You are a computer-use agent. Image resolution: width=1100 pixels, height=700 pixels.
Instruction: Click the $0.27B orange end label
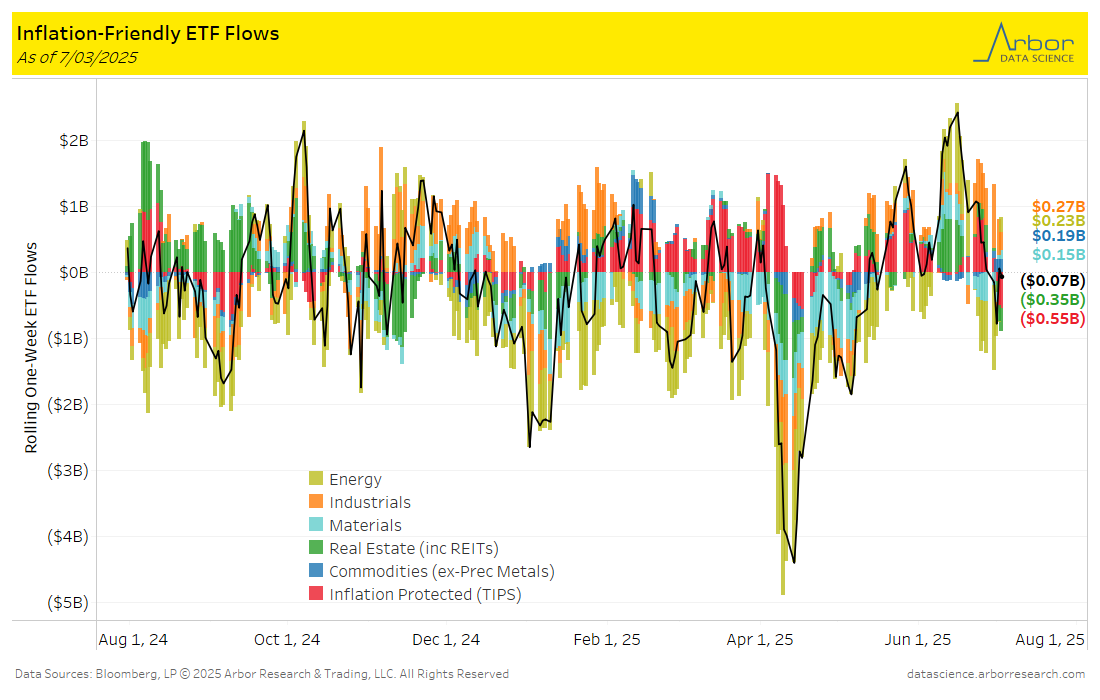tap(1058, 205)
